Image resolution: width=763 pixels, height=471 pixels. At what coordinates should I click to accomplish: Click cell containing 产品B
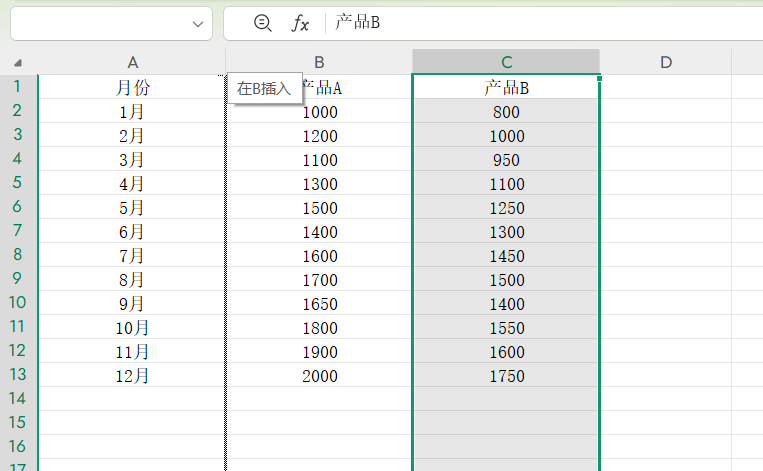pyautogui.click(x=506, y=88)
